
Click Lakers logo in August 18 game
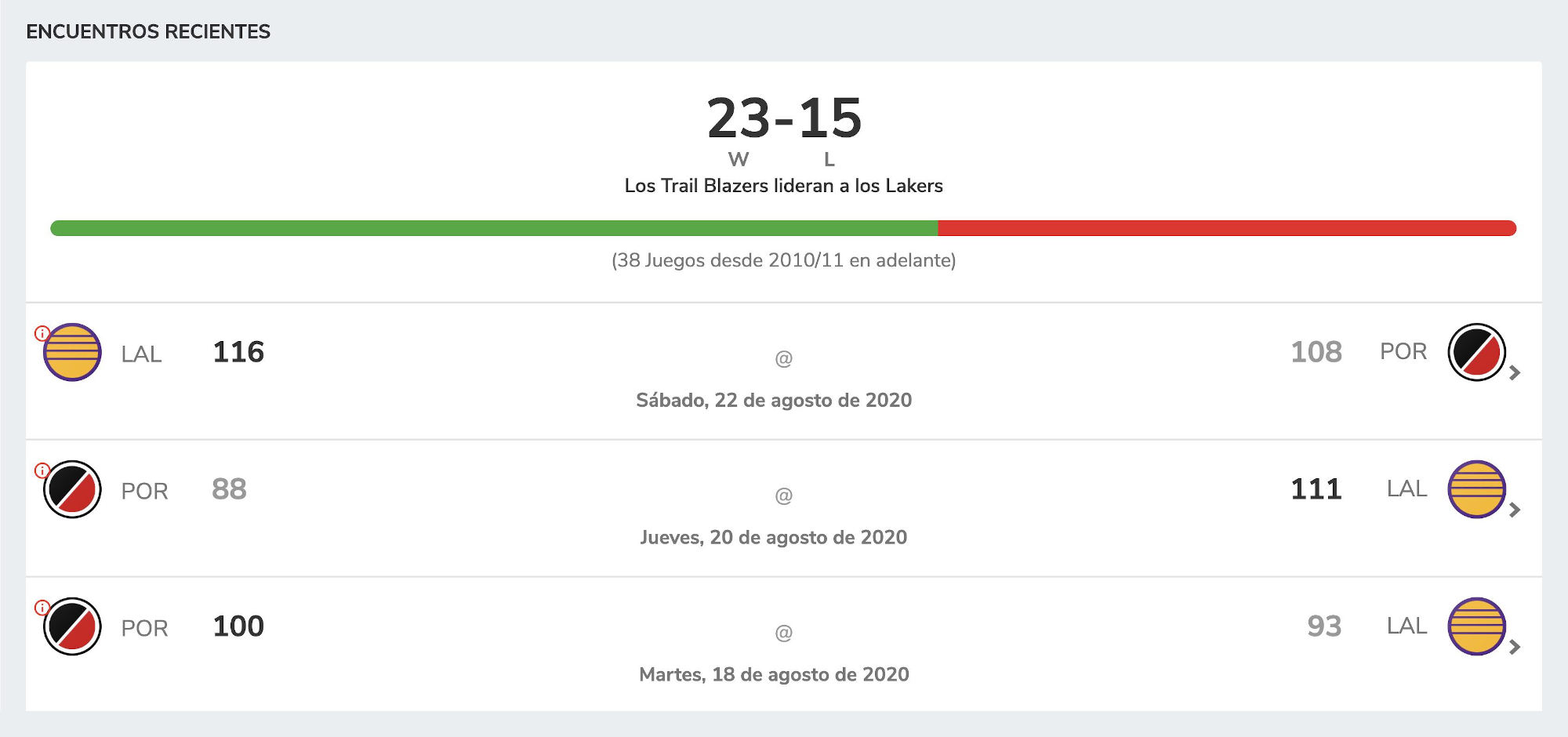[1476, 626]
